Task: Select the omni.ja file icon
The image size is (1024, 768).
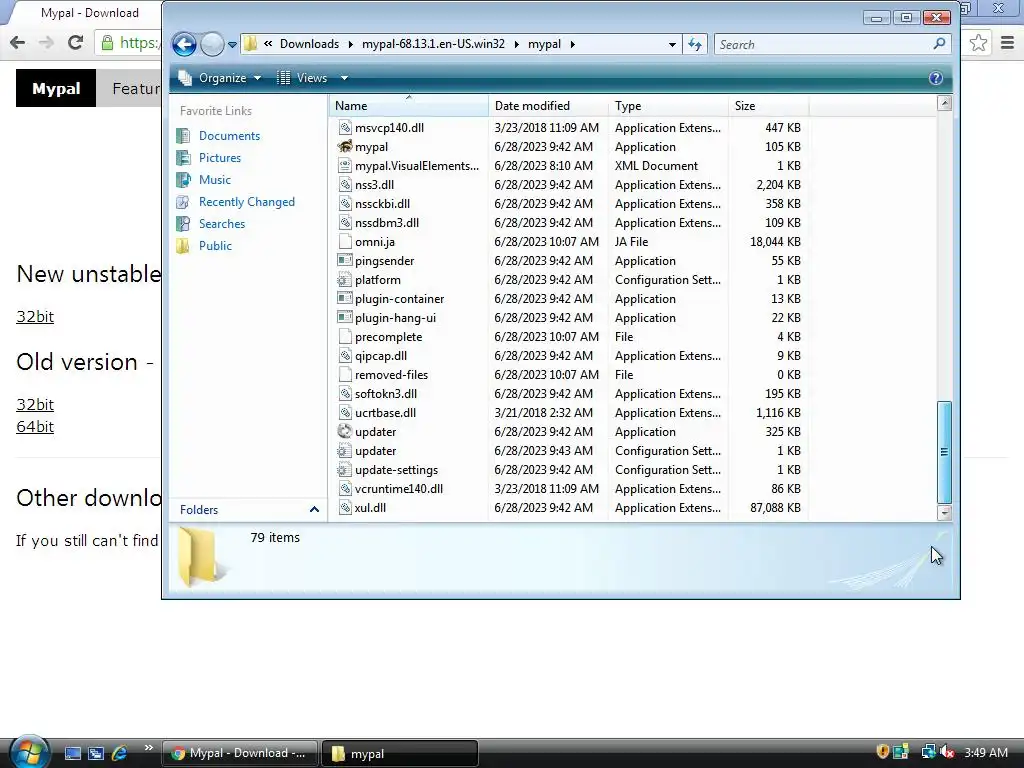Action: [345, 242]
